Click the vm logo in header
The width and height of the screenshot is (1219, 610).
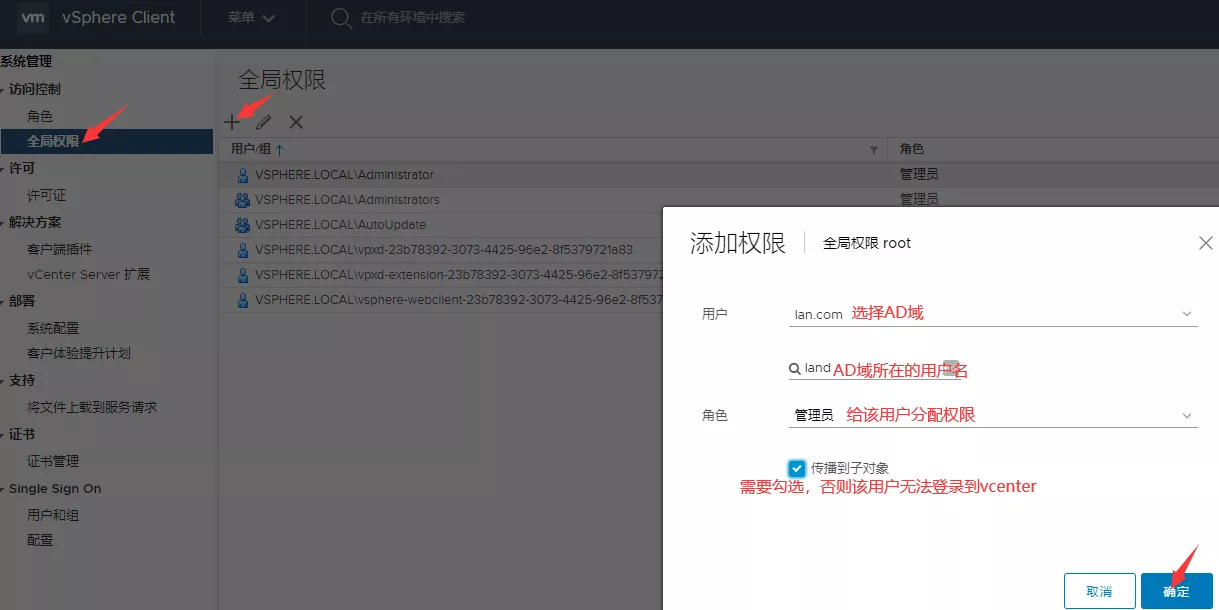tap(34, 18)
